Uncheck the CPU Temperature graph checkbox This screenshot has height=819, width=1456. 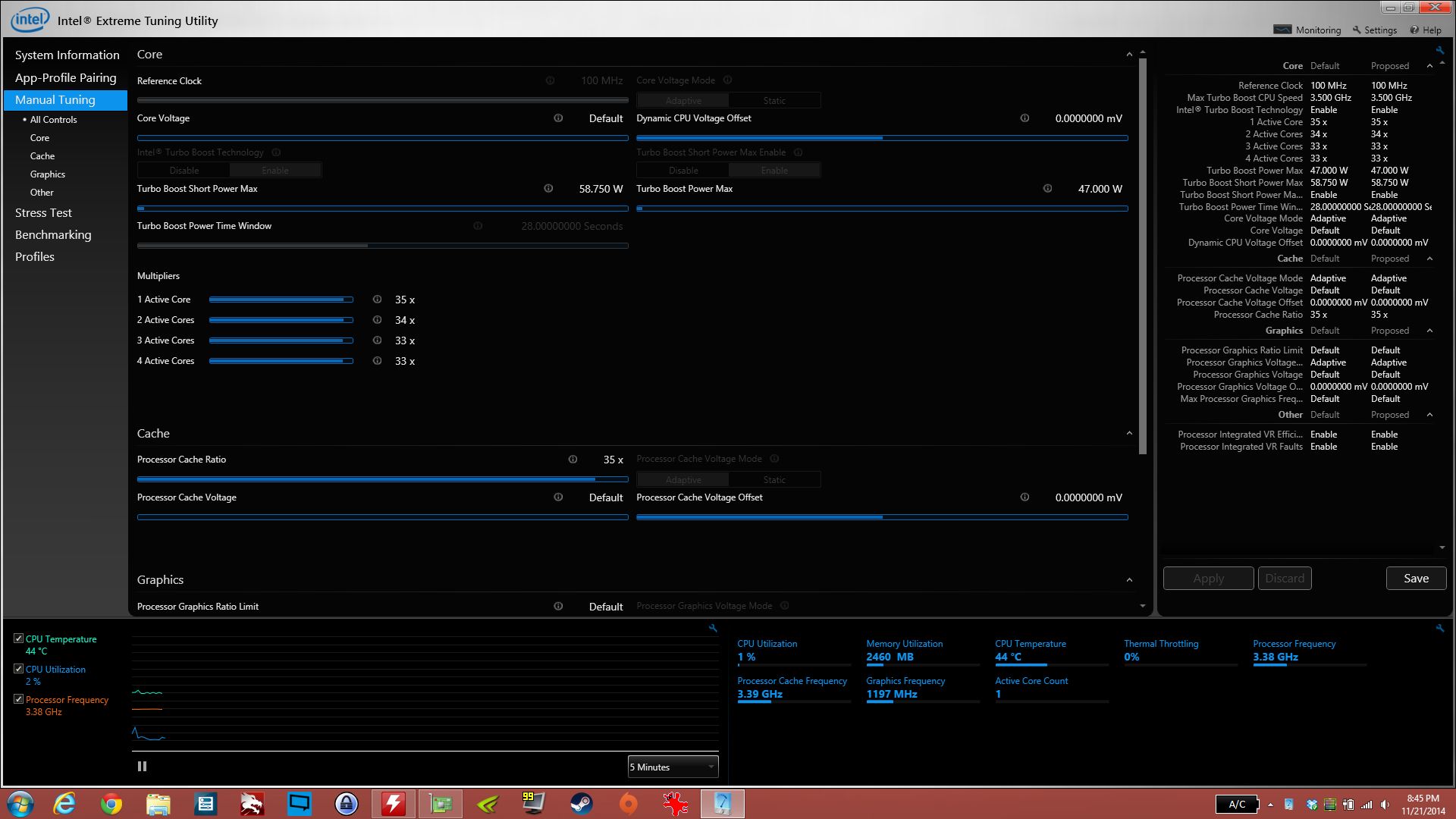pyautogui.click(x=19, y=639)
